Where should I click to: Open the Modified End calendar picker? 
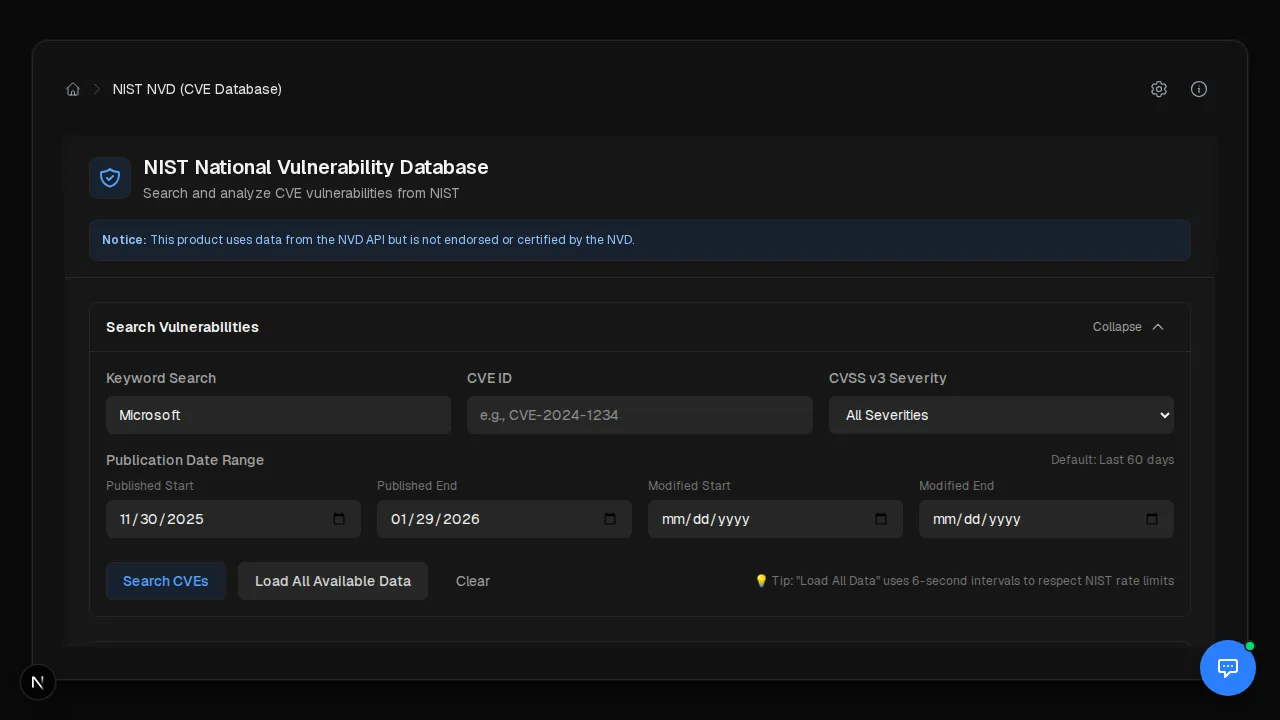tap(1152, 519)
